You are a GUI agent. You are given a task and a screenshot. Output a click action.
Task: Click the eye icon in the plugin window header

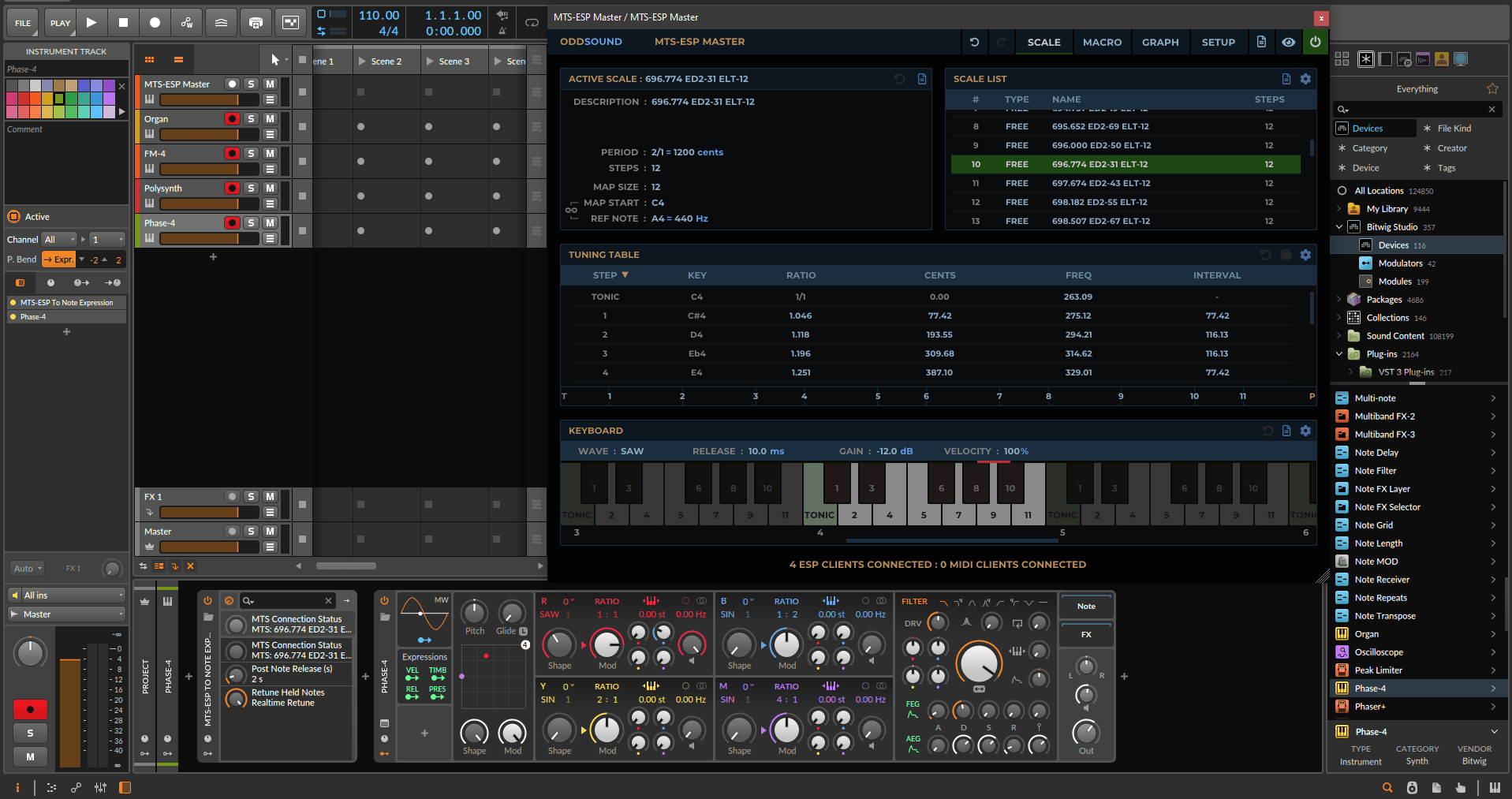[x=1289, y=42]
